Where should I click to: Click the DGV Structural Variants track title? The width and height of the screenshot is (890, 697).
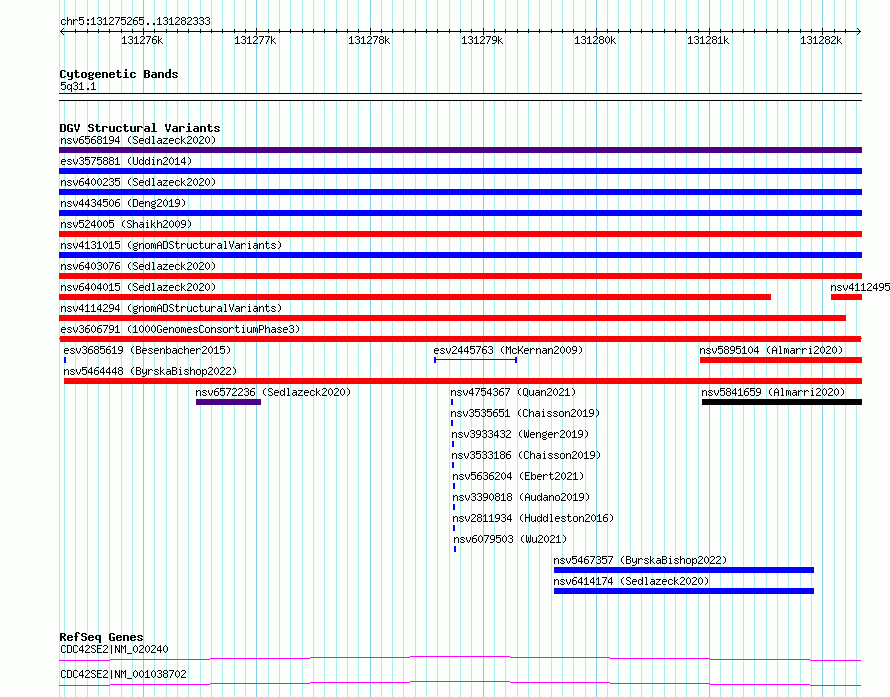[x=140, y=128]
